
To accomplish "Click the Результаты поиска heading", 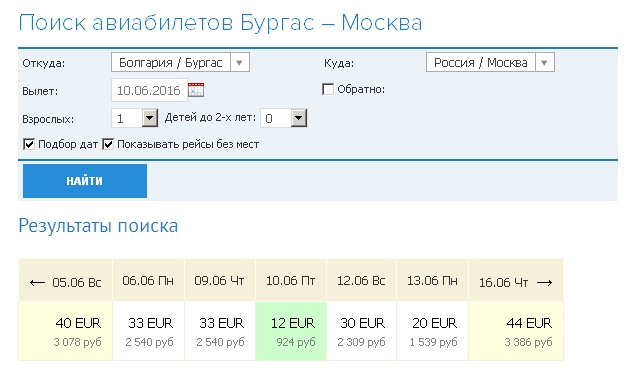I will 98,226.
